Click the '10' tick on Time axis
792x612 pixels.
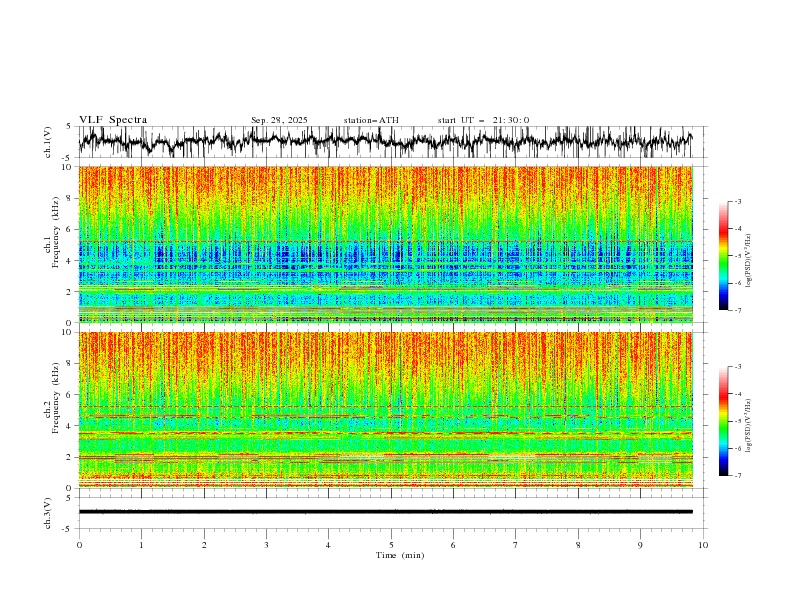pyautogui.click(x=703, y=545)
